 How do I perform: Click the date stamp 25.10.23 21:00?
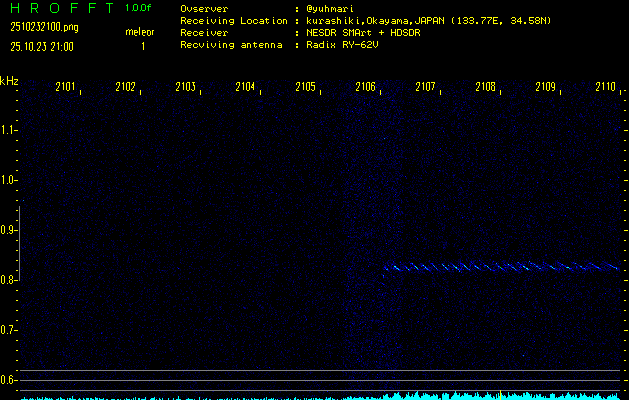point(42,47)
